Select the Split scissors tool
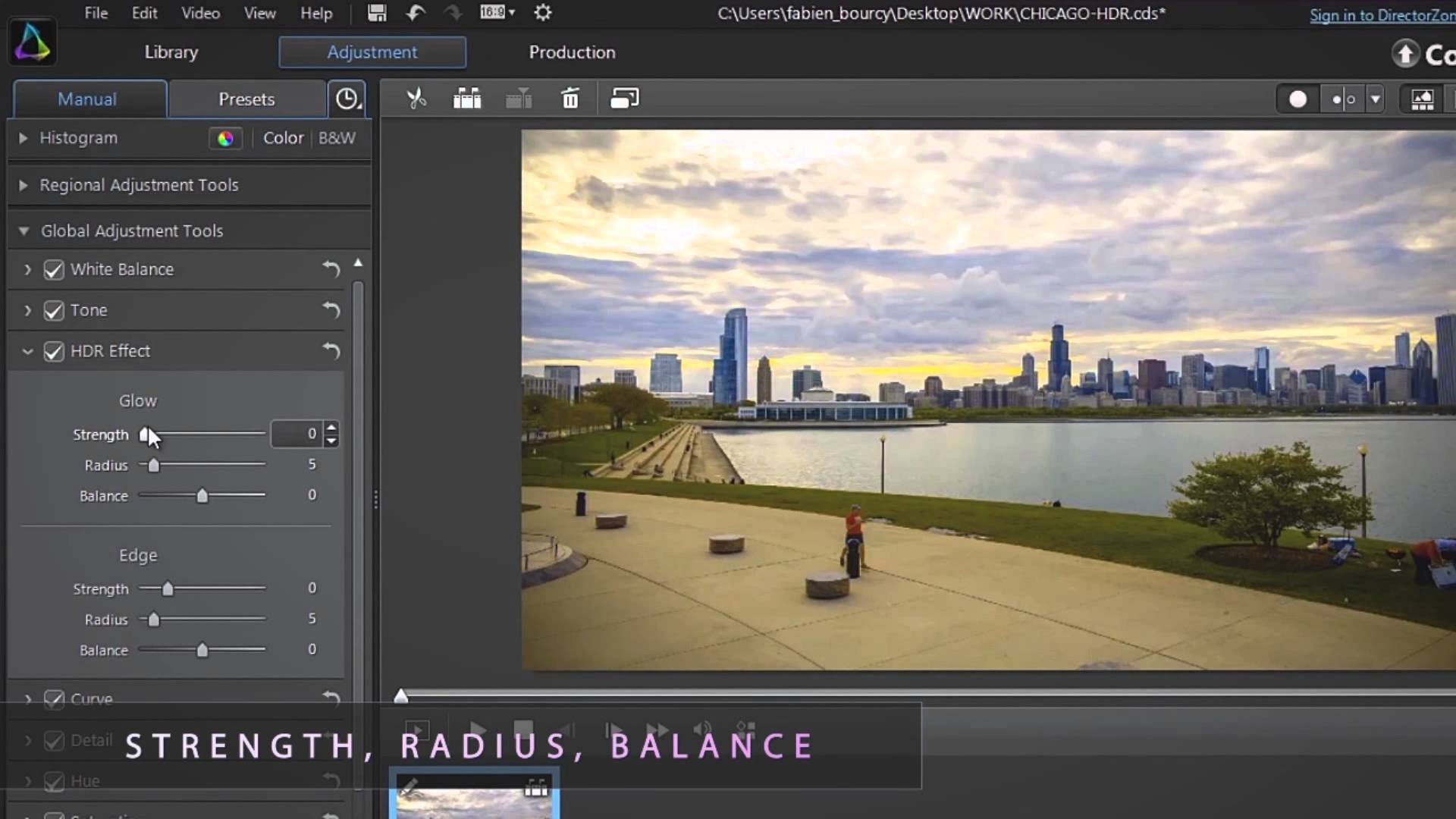 pyautogui.click(x=416, y=99)
